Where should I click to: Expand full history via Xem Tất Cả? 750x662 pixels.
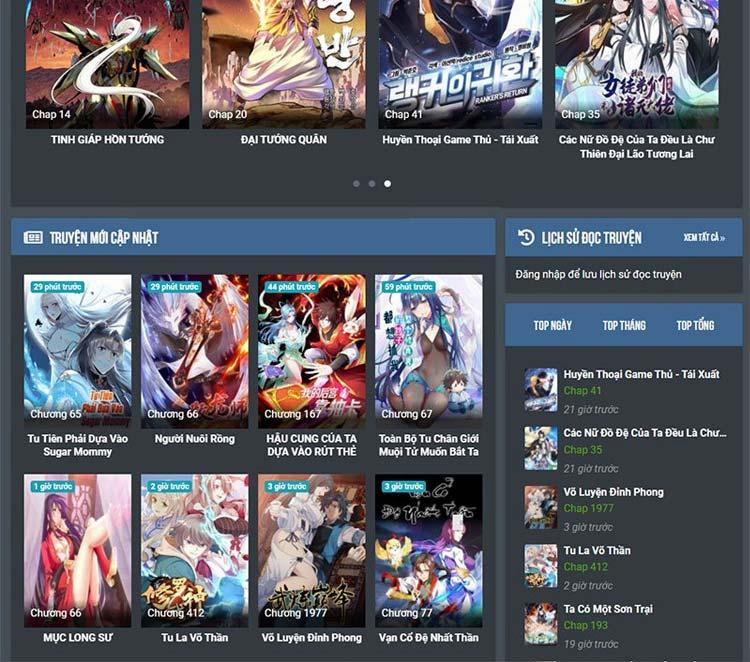(704, 238)
